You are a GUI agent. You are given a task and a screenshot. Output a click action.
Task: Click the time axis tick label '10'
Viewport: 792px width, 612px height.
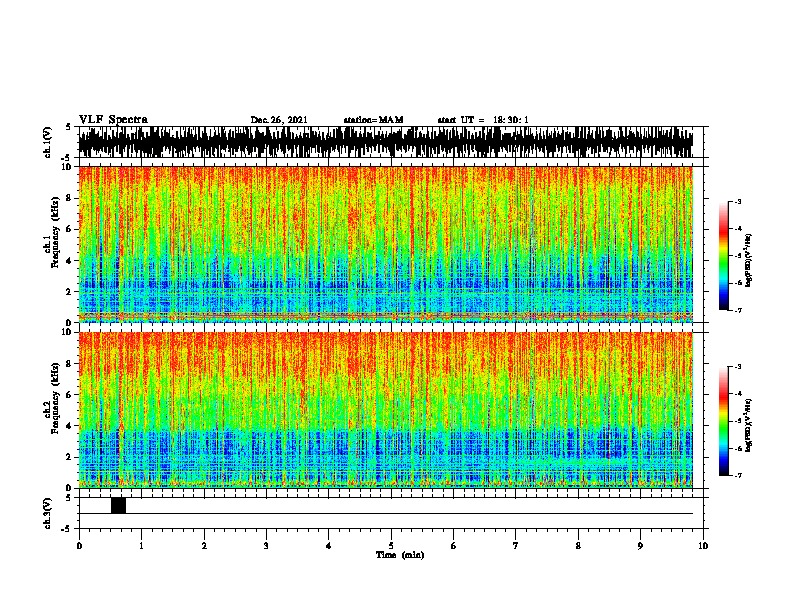pyautogui.click(x=703, y=546)
